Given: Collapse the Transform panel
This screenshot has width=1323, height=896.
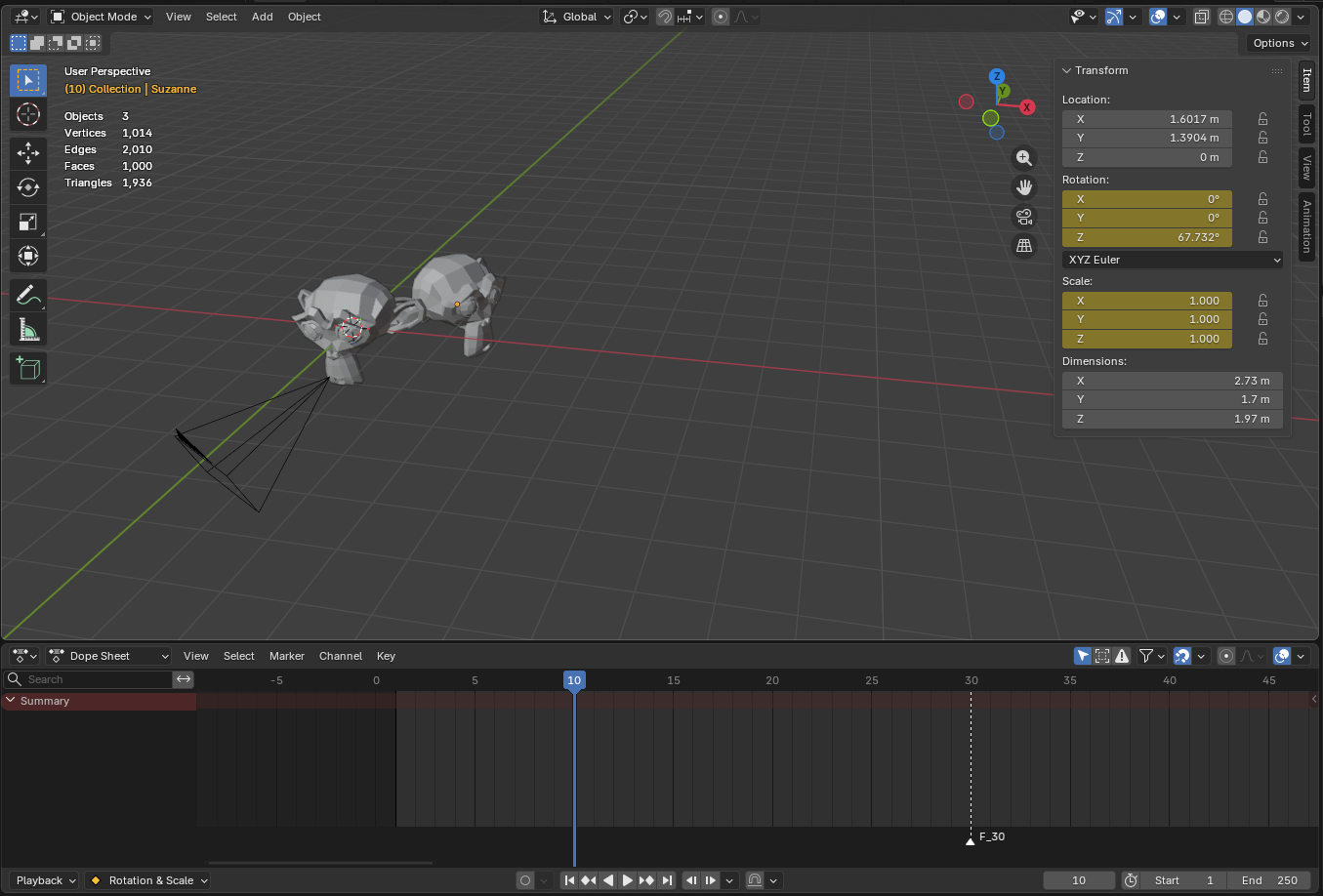Looking at the screenshot, I should (x=1067, y=70).
